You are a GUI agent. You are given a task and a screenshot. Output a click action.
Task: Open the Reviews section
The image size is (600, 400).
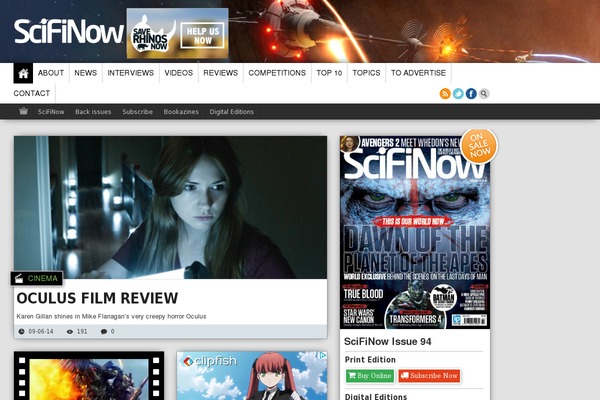(x=220, y=73)
